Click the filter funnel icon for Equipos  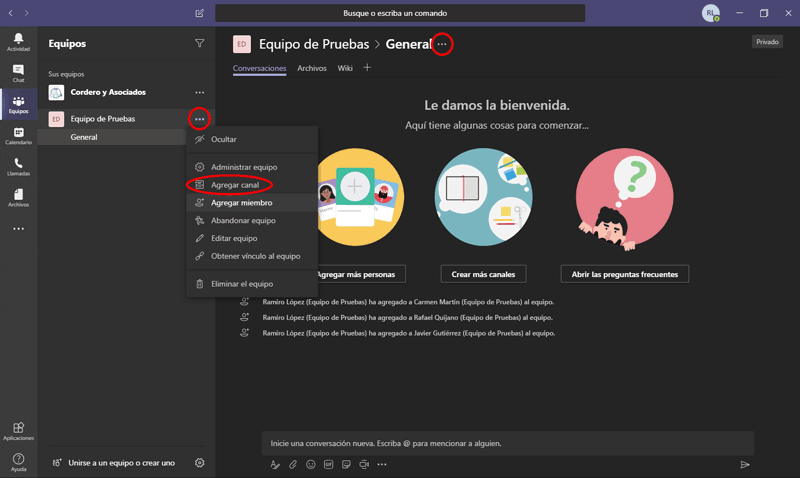[199, 43]
